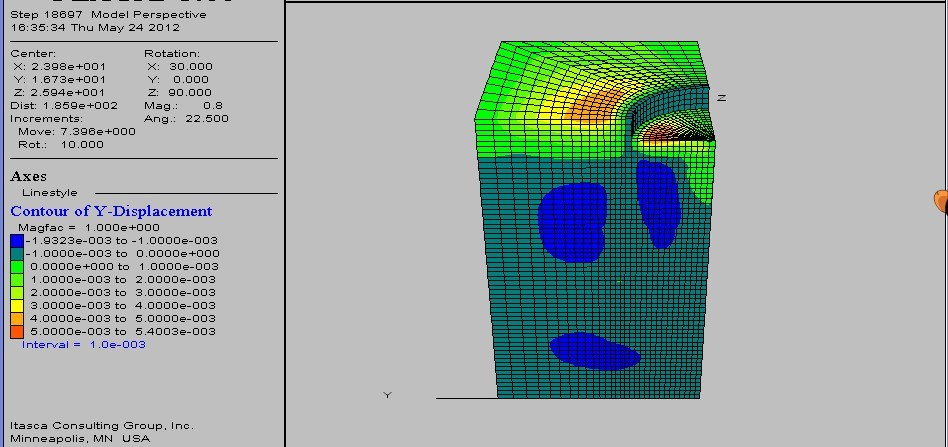The width and height of the screenshot is (948, 447).
Task: Click the red-orange 5.0000e-003 legend swatch
Action: pyautogui.click(x=17, y=332)
